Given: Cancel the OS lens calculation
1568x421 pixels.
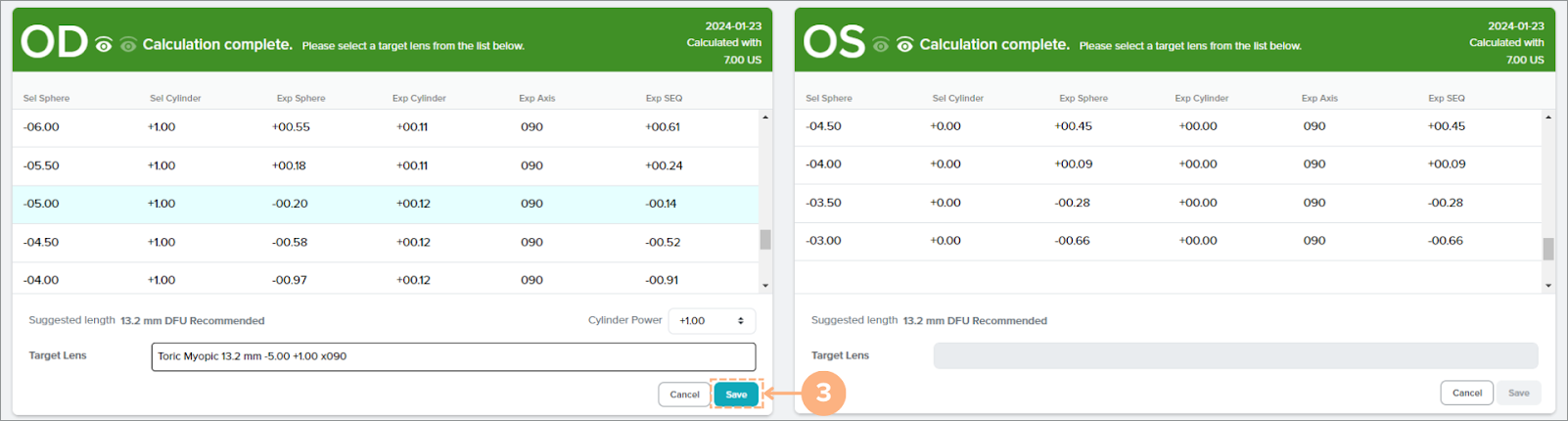Looking at the screenshot, I should [1466, 393].
